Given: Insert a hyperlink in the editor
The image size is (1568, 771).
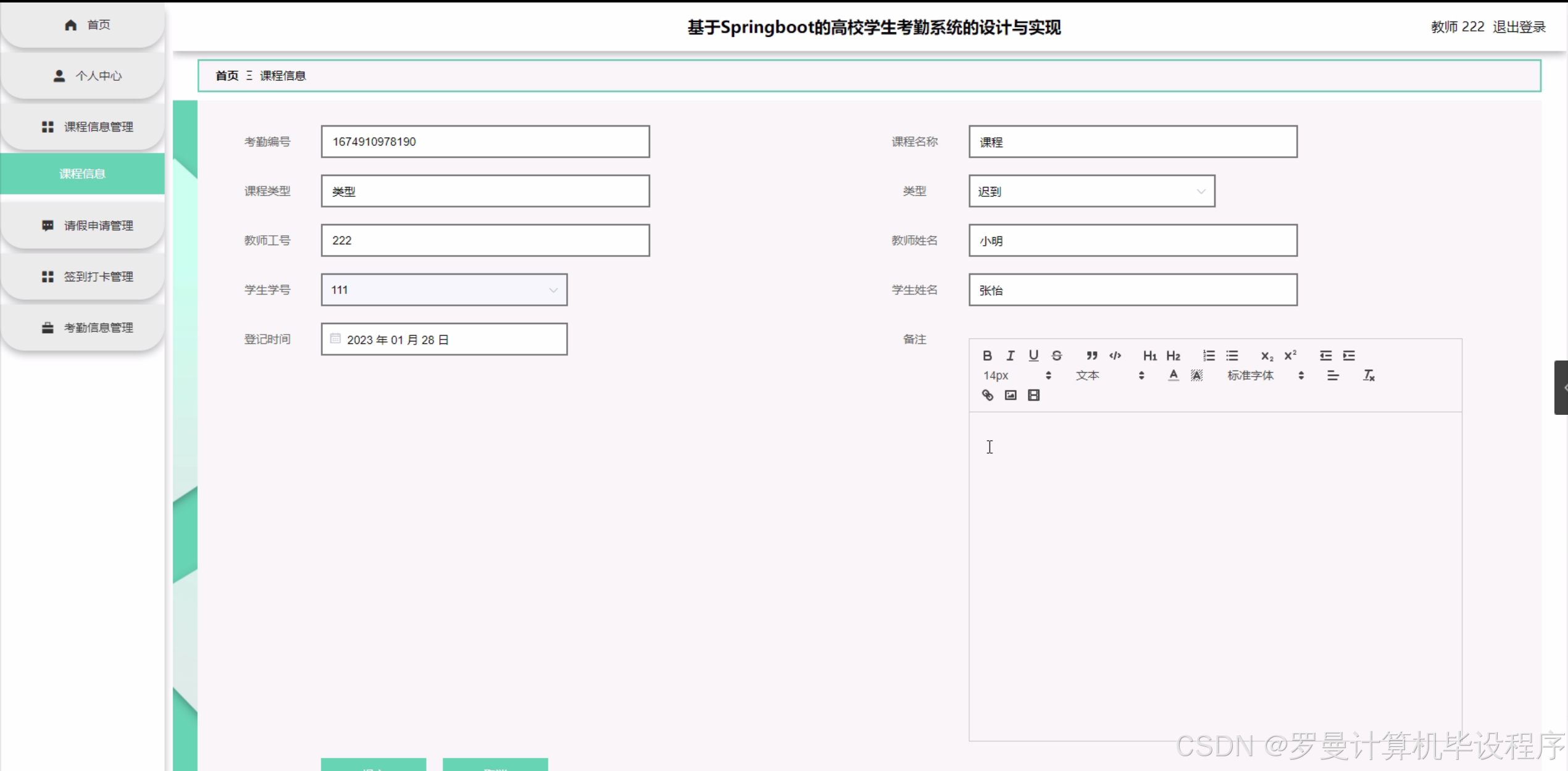Looking at the screenshot, I should tap(987, 395).
